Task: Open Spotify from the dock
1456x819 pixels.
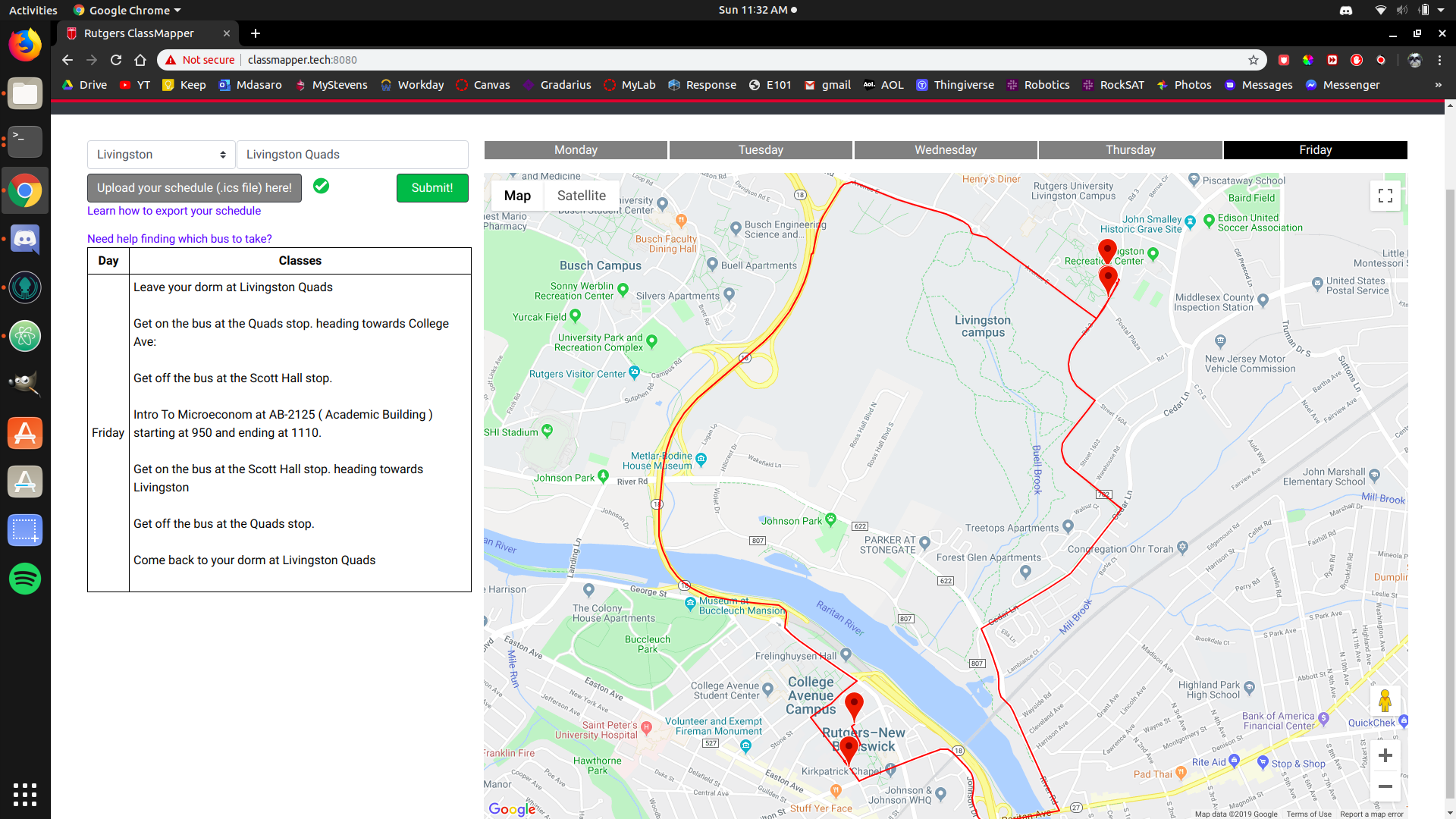Action: coord(25,579)
